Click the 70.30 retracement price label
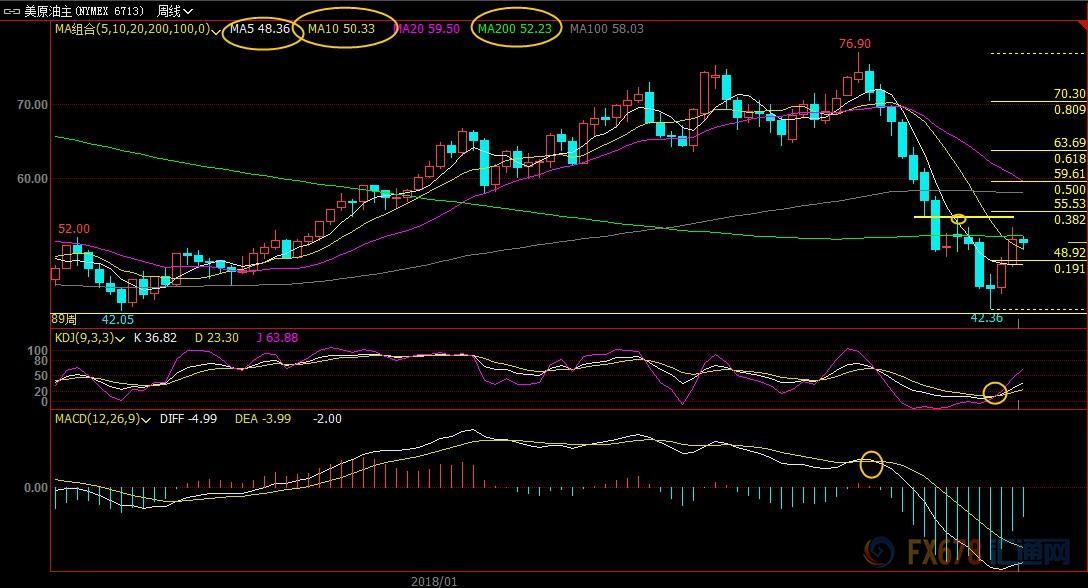1088x588 pixels. tap(1069, 94)
